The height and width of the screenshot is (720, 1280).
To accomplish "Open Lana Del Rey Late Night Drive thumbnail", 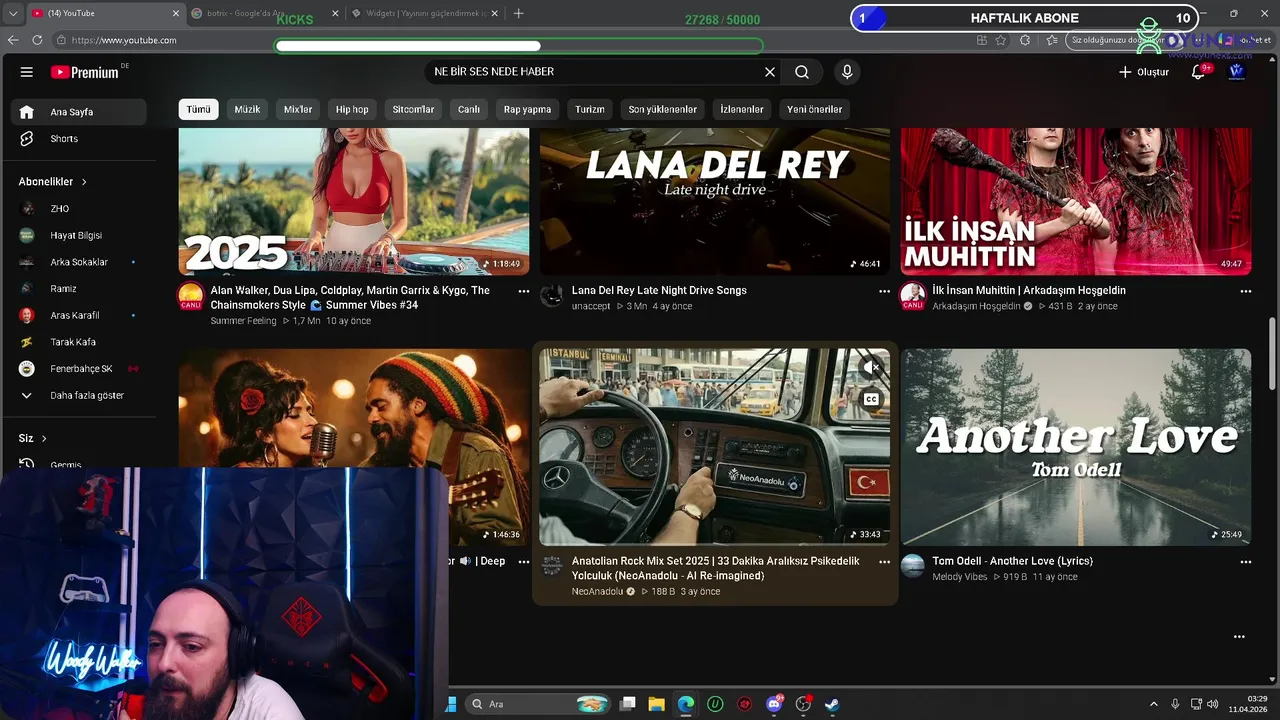I will coord(715,201).
